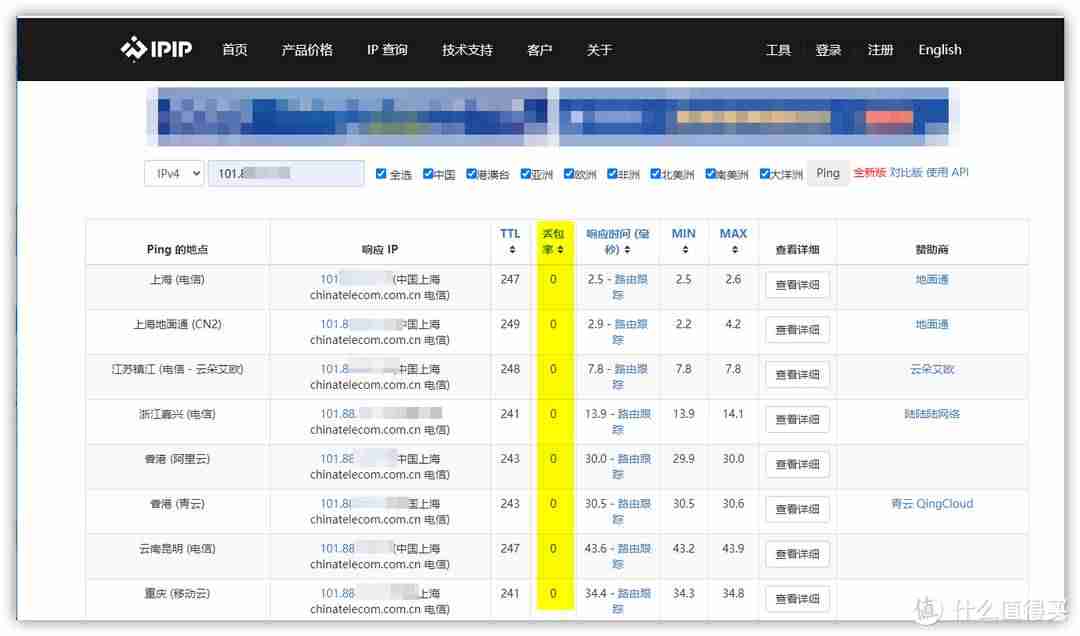Click 查看详细 for 重庆 (移动云) row

click(798, 599)
